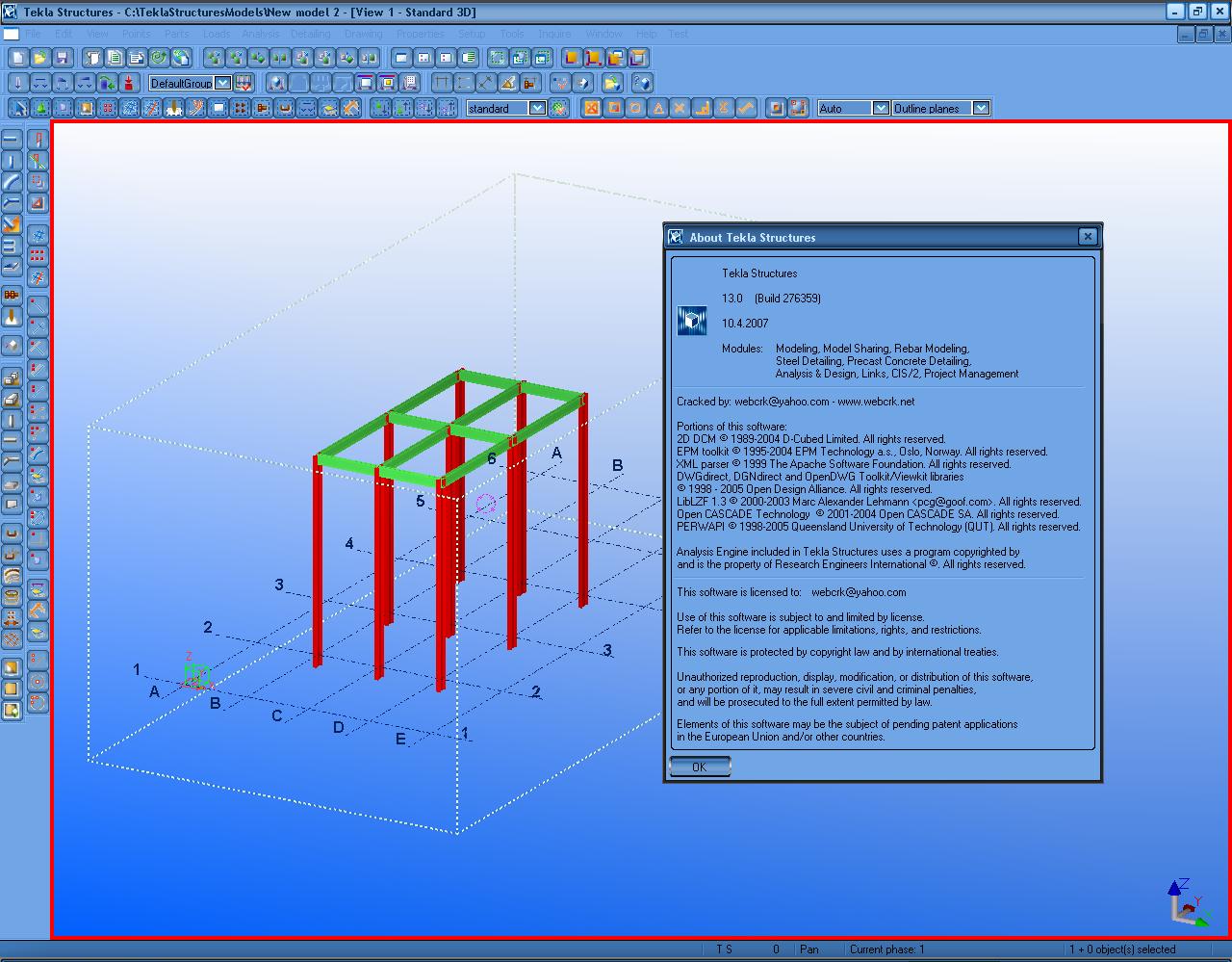
Task: Open the Inquire menu
Action: [554, 34]
